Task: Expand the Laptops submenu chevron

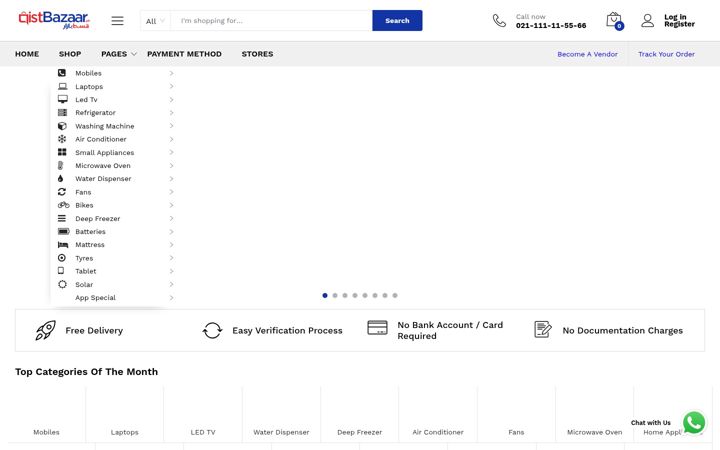Action: (171, 86)
